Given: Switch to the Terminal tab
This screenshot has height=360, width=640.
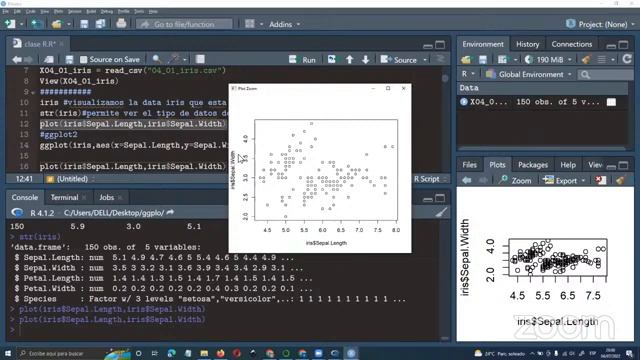Looking at the screenshot, I should (64, 198).
